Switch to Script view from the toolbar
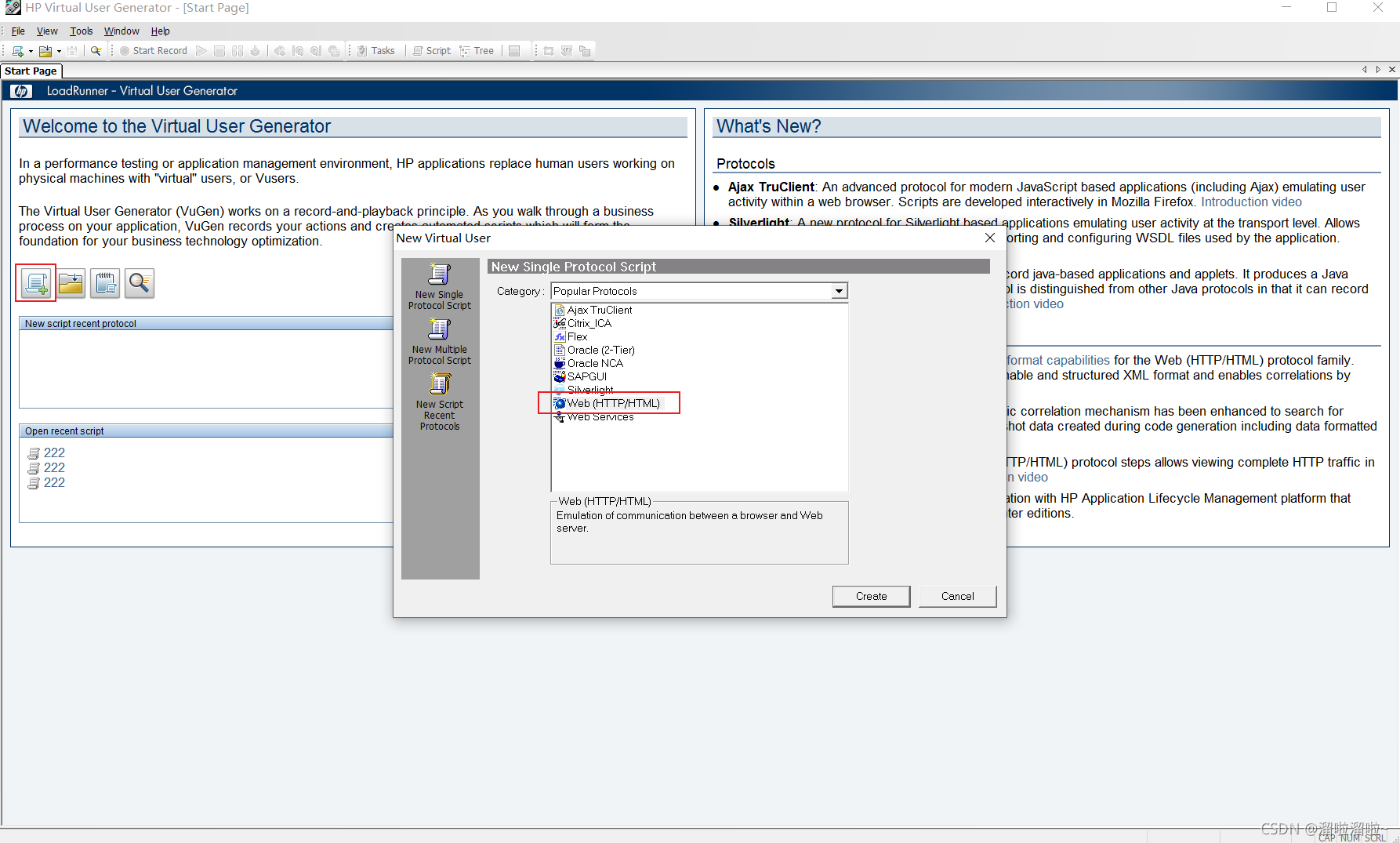 pyautogui.click(x=432, y=51)
